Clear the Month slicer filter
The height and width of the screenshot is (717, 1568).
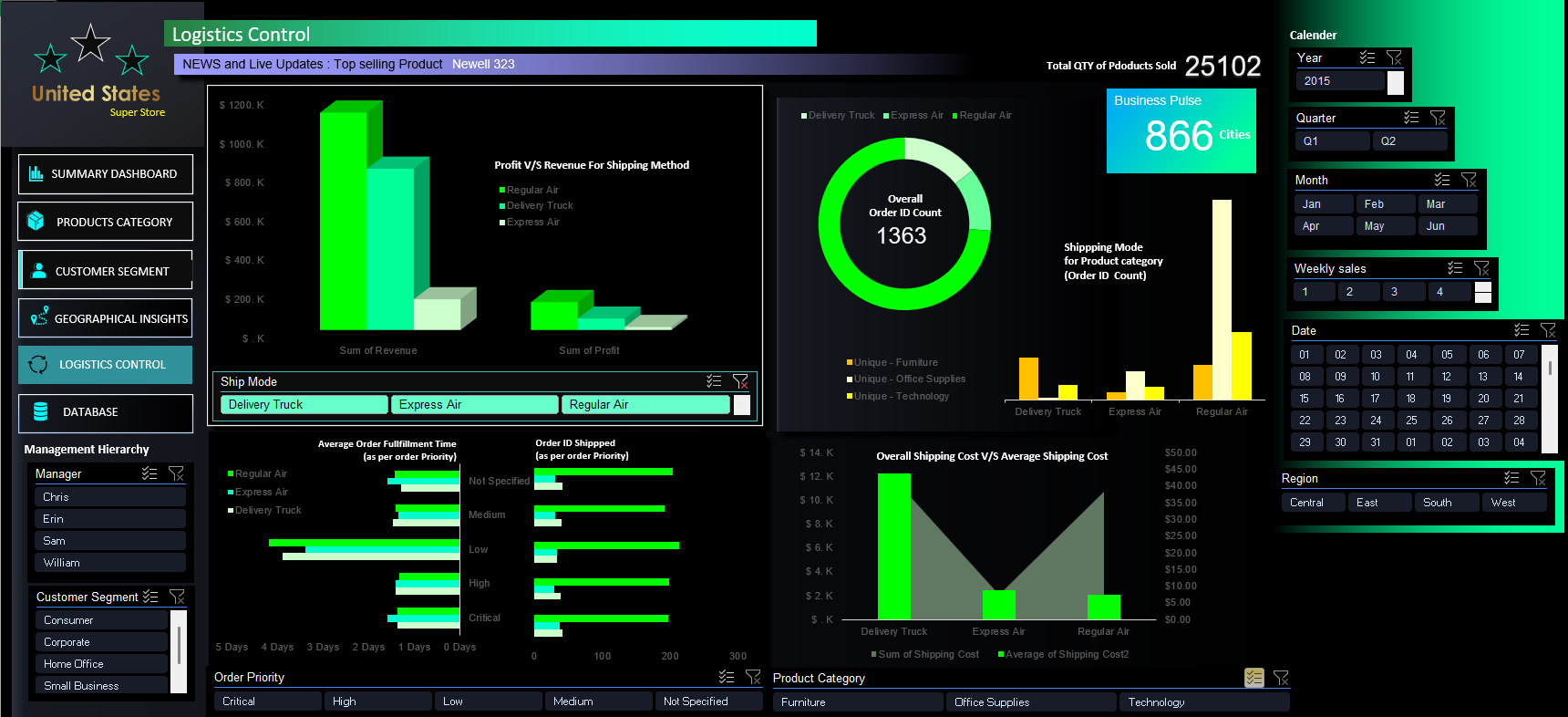pos(1469,180)
